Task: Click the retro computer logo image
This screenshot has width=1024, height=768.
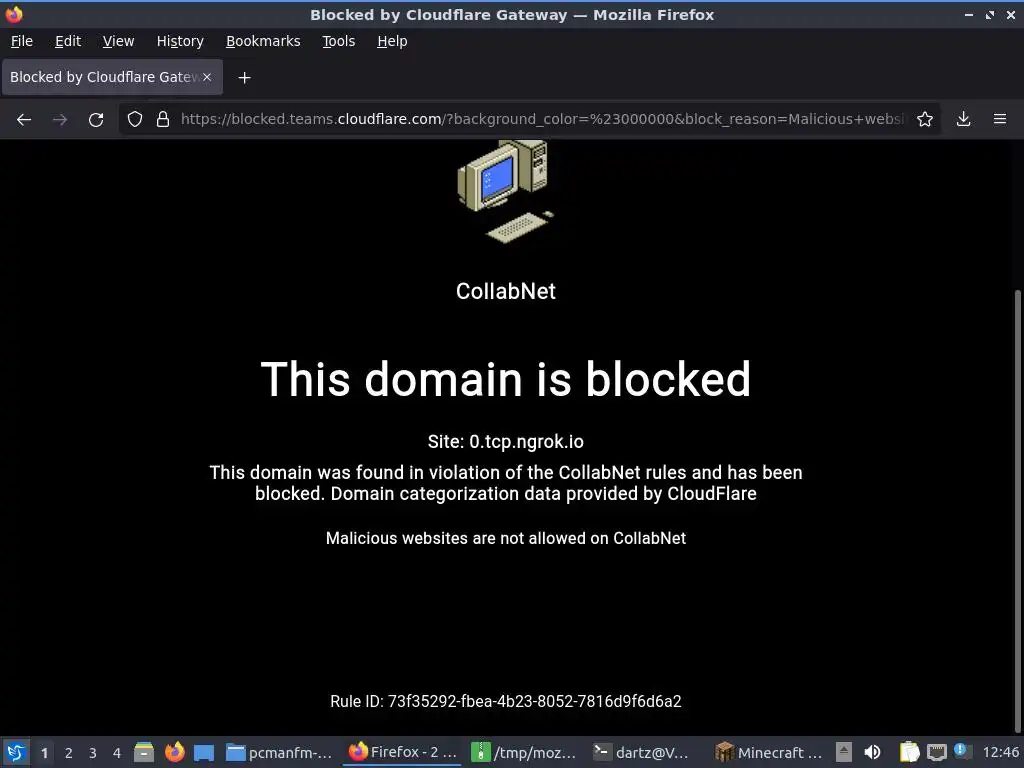Action: click(x=506, y=191)
